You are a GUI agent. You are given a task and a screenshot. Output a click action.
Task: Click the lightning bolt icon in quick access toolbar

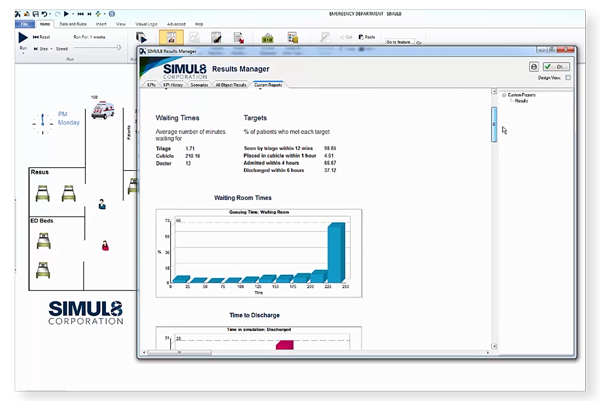pos(98,14)
